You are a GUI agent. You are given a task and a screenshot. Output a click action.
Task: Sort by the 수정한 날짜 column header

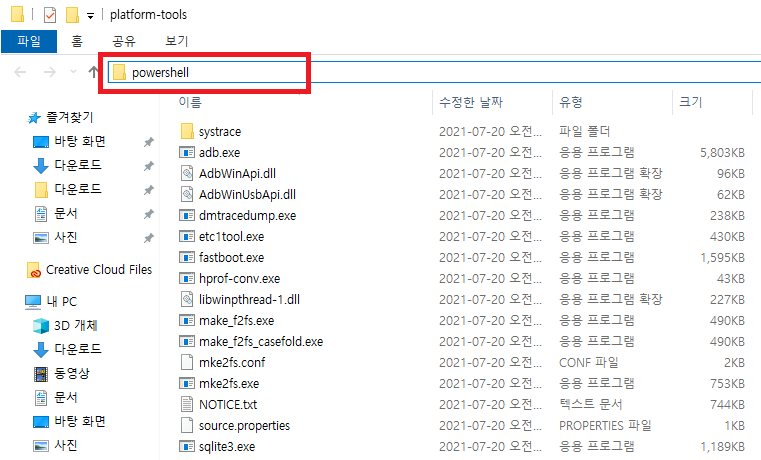click(x=471, y=102)
